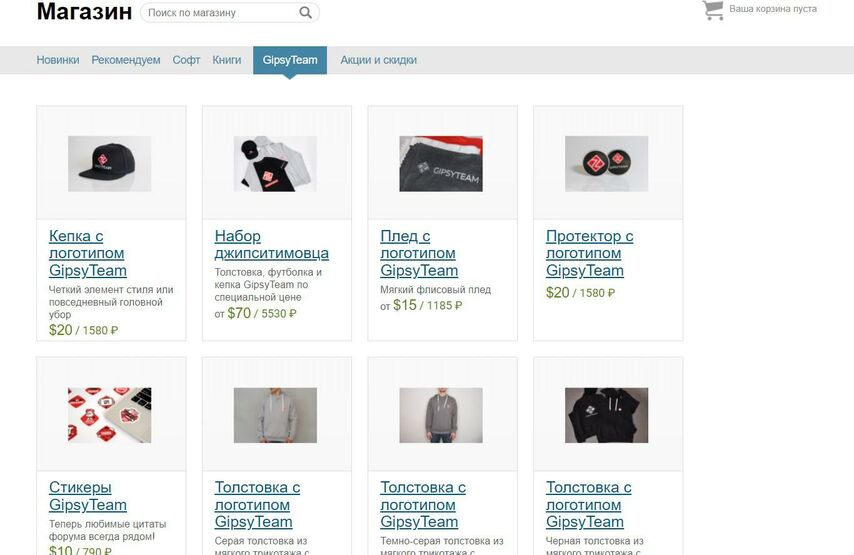Focus the store search field
The height and width of the screenshot is (555, 854).
point(230,13)
